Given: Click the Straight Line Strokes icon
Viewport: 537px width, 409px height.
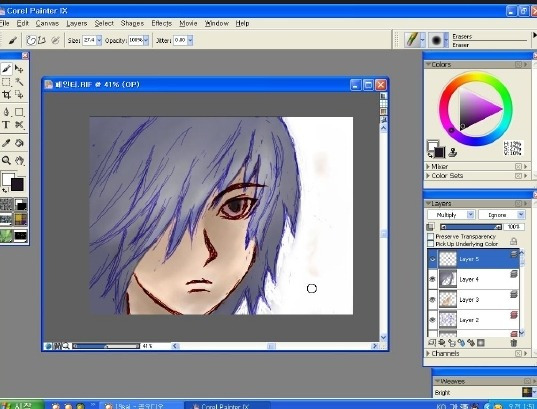Looking at the screenshot, I should point(42,40).
